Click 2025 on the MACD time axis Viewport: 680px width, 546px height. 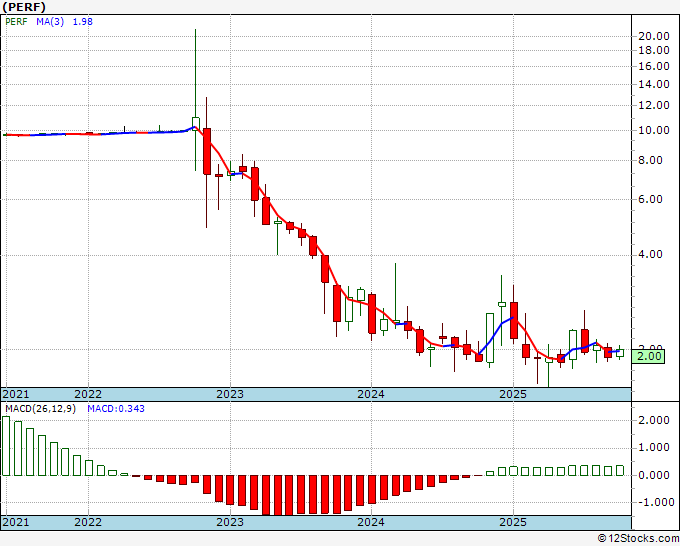coord(513,522)
